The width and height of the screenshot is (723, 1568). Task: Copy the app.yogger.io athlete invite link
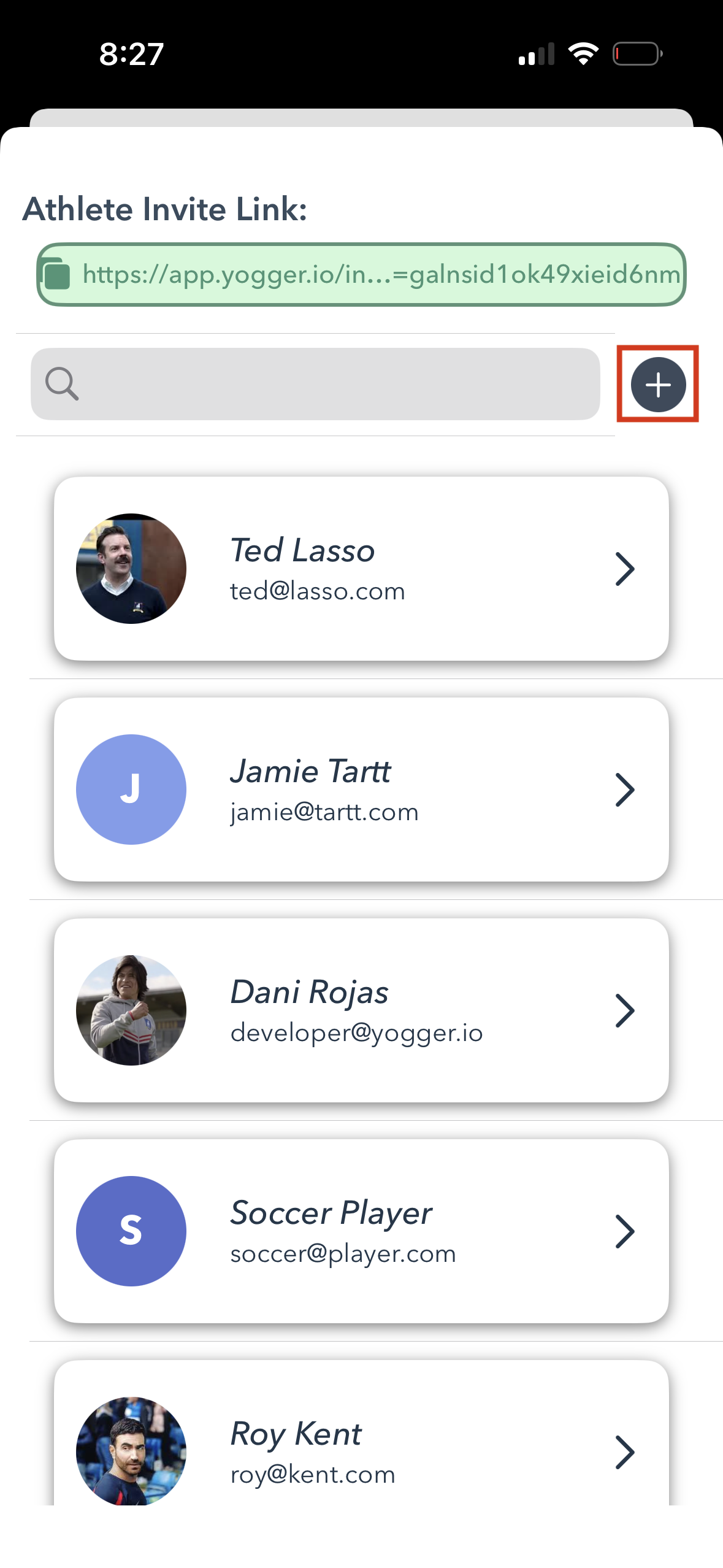click(381, 274)
